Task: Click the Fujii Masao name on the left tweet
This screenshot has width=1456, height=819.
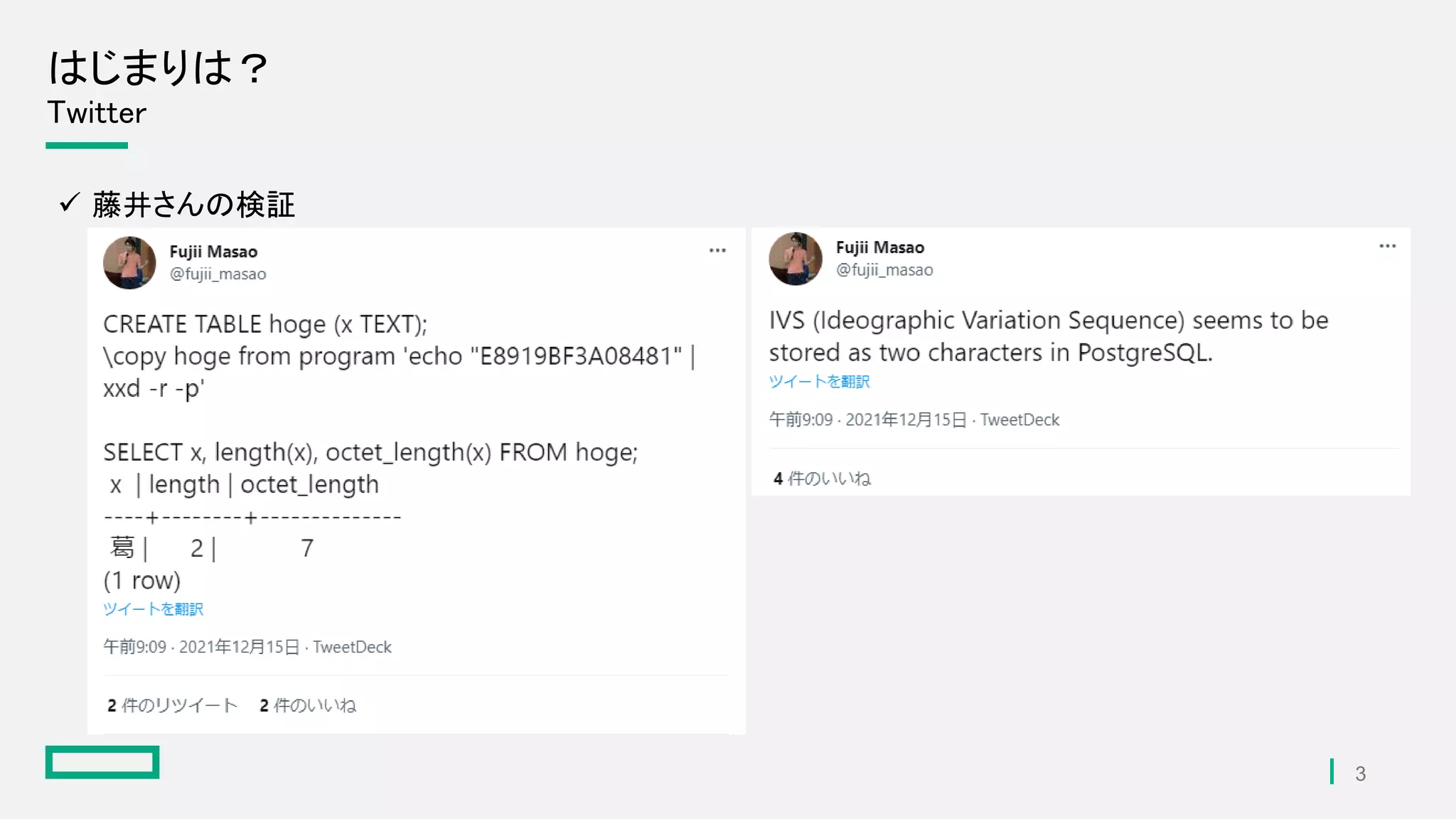Action: coord(213,252)
